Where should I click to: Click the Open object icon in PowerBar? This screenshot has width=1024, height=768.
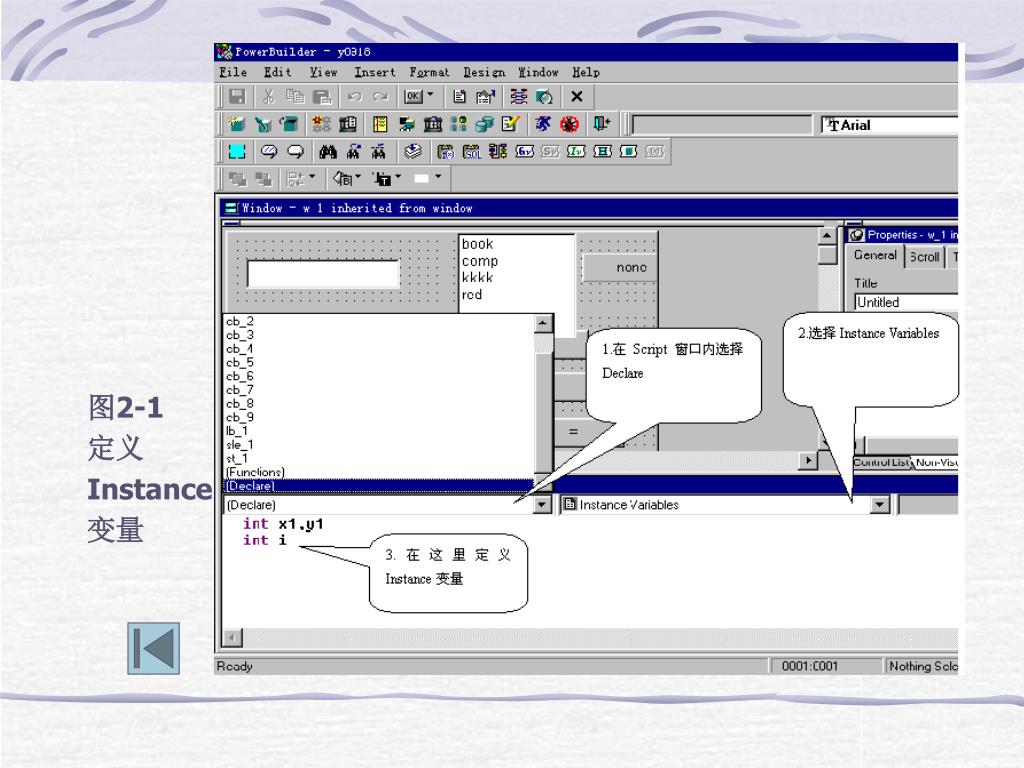289,123
